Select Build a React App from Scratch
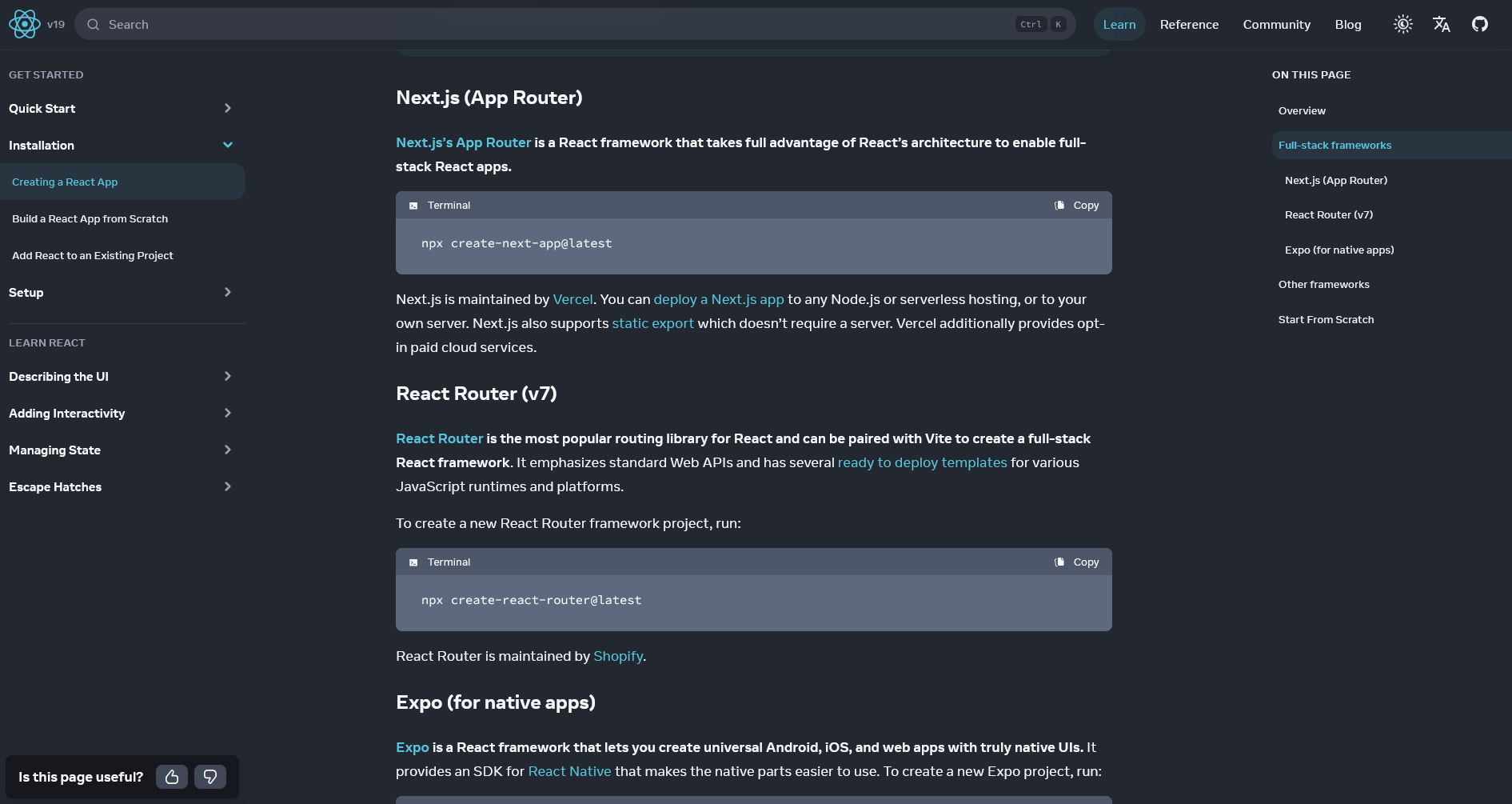The height and width of the screenshot is (804, 1512). coord(90,219)
